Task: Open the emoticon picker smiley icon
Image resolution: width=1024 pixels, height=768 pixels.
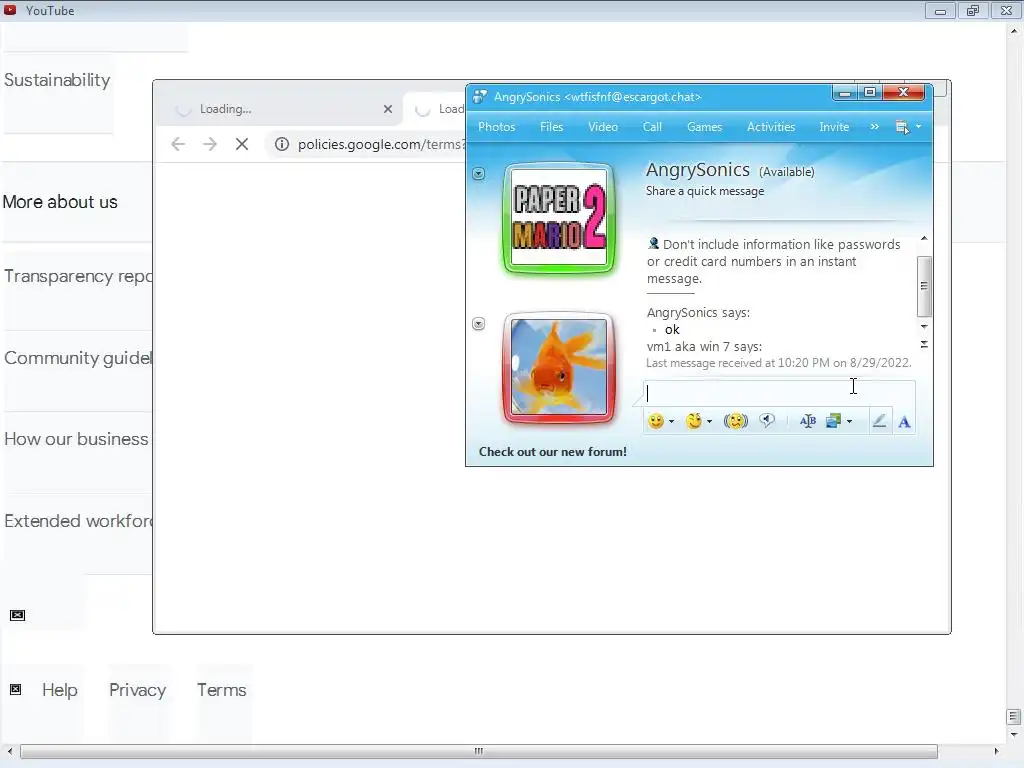Action: click(656, 421)
